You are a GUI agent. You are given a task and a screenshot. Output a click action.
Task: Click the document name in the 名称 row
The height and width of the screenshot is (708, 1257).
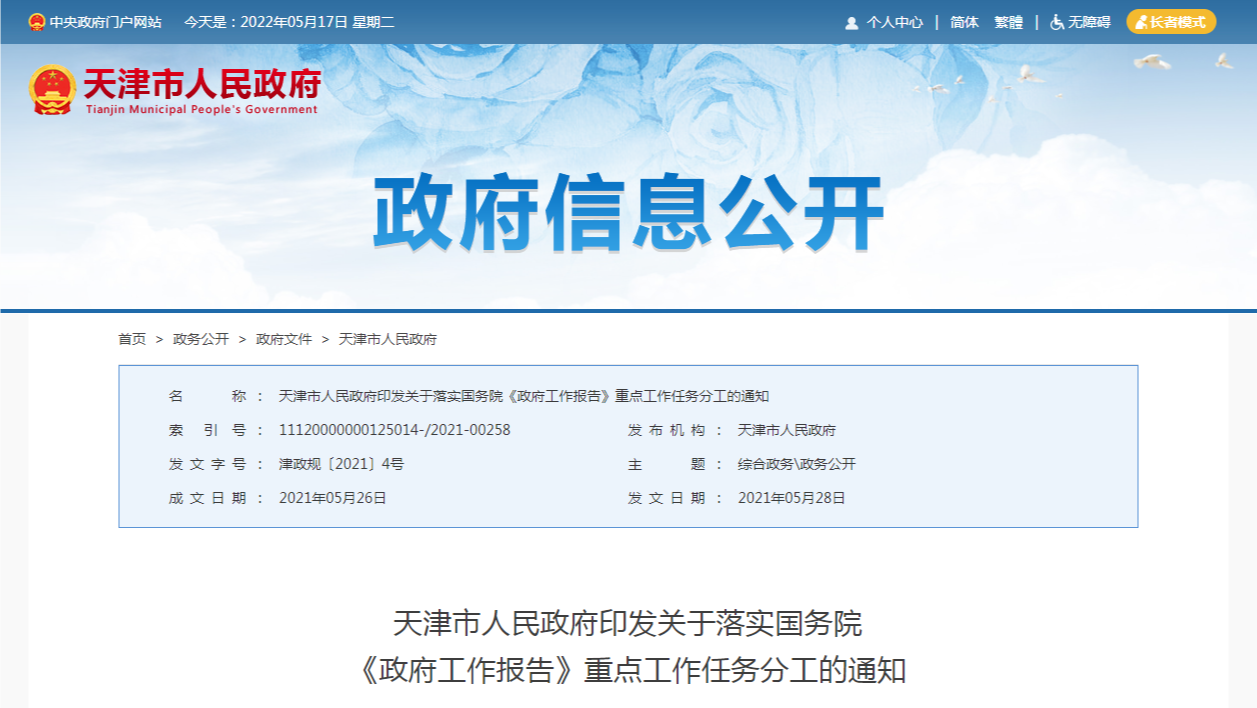pyautogui.click(x=523, y=396)
